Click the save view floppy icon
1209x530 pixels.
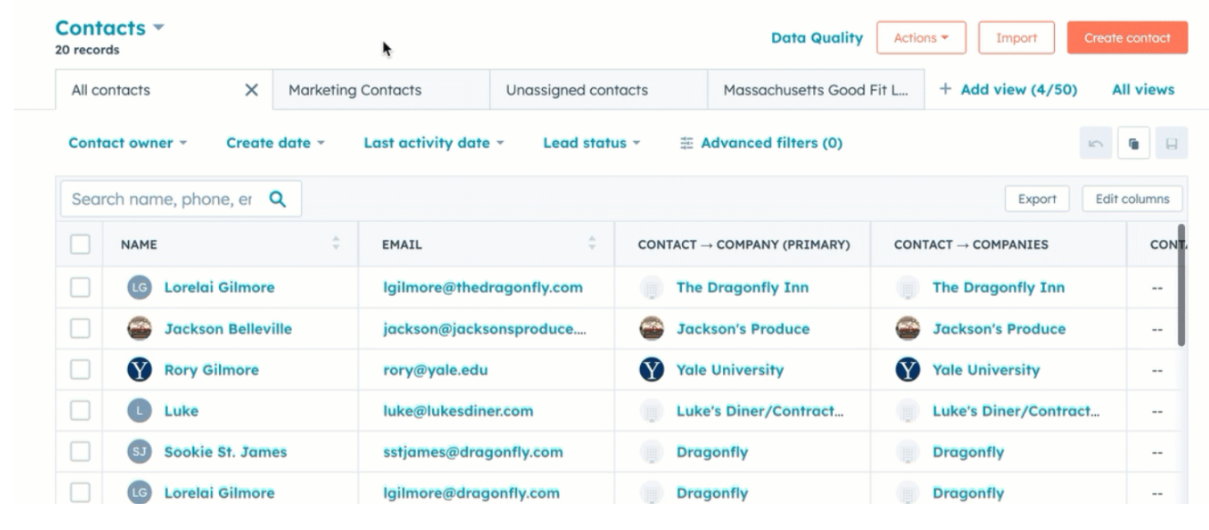pos(1171,144)
